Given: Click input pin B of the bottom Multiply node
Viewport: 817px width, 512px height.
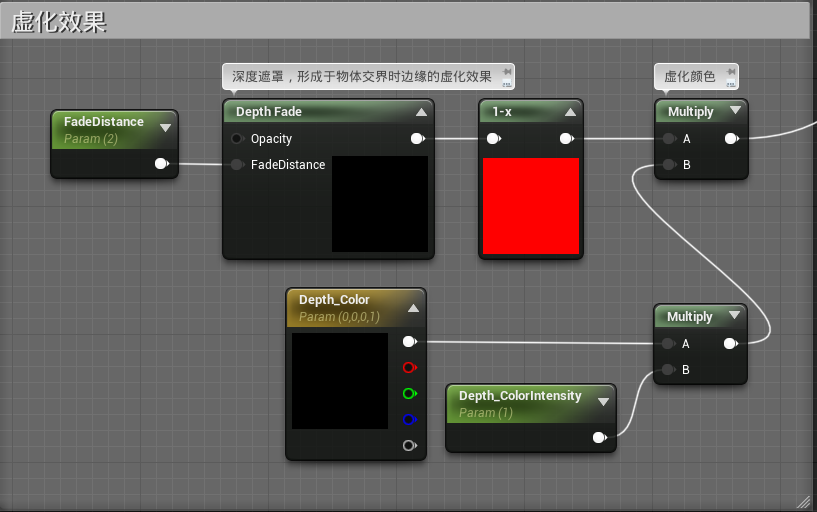Looking at the screenshot, I should (669, 369).
